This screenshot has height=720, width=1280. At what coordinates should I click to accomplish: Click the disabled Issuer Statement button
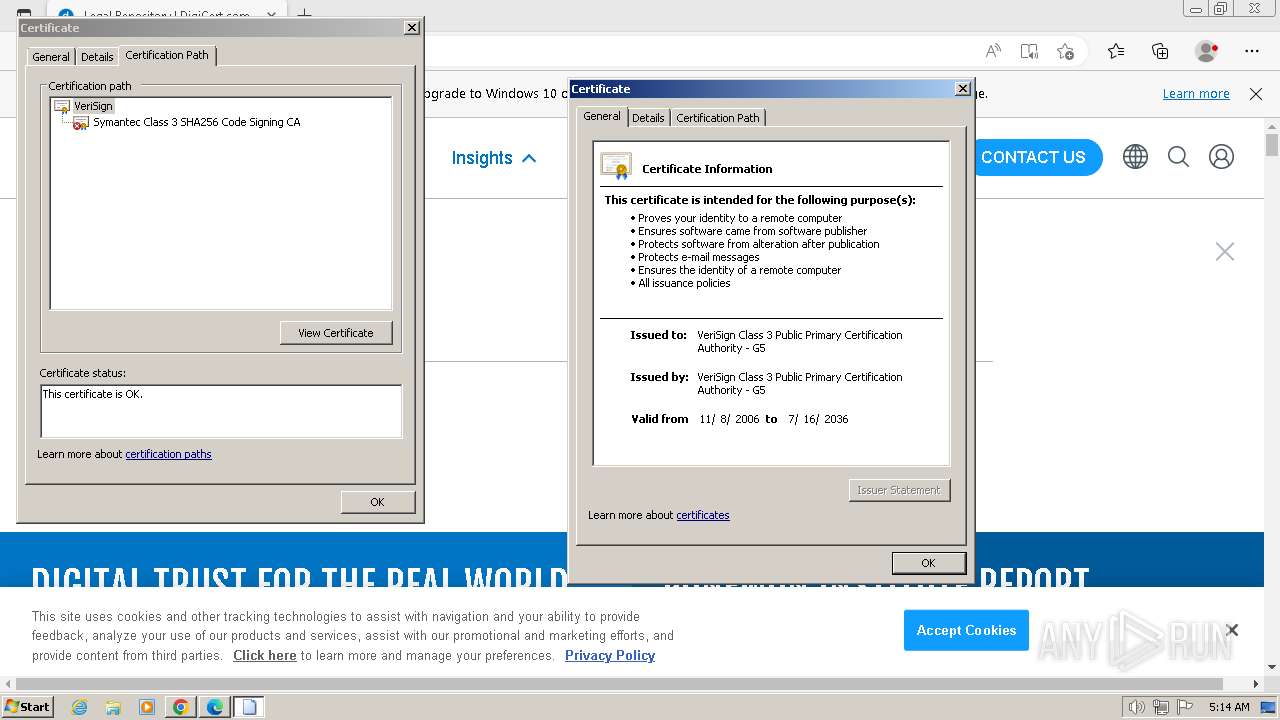coord(899,490)
